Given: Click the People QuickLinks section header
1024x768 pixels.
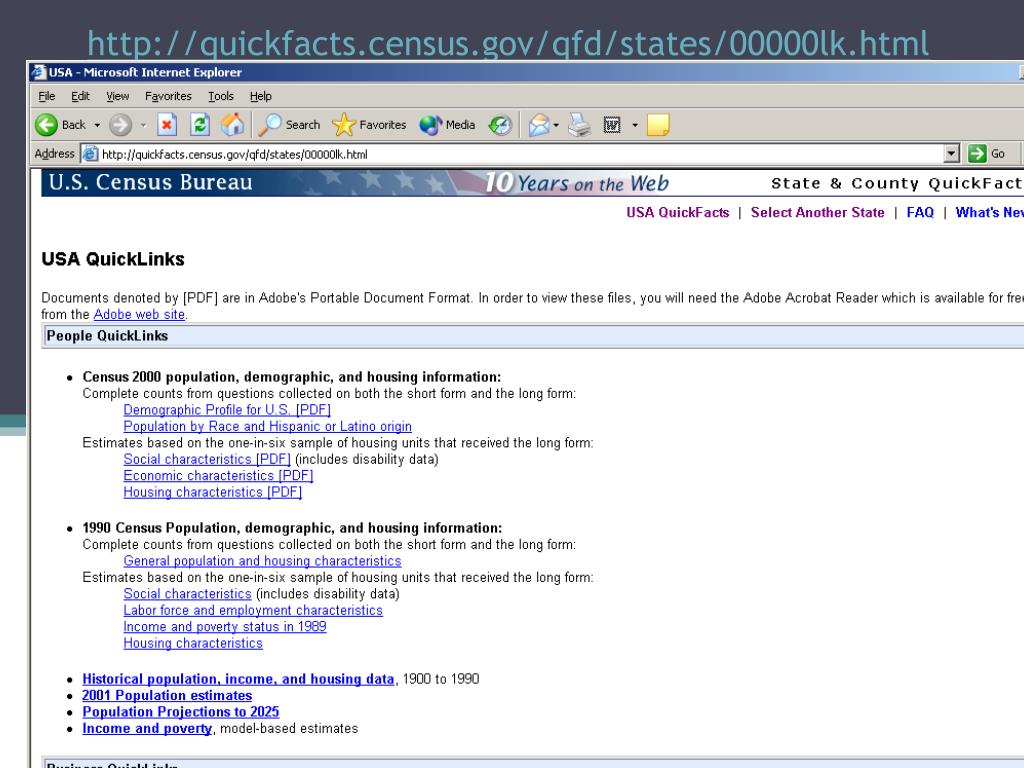Looking at the screenshot, I should (532, 336).
